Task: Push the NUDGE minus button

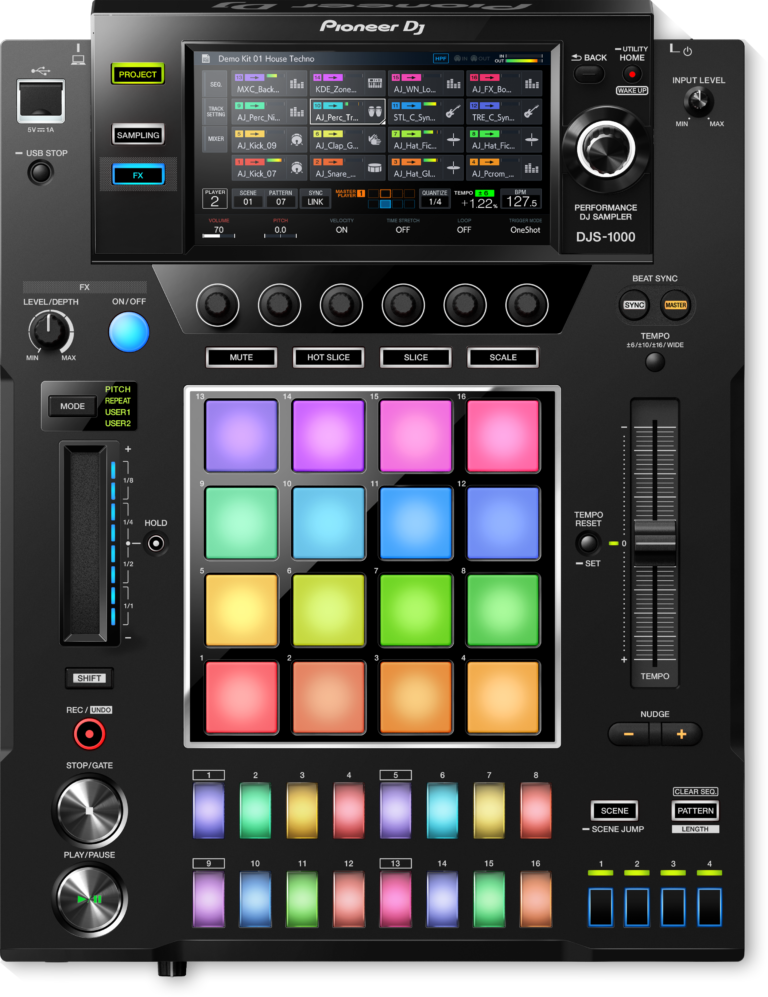Action: pyautogui.click(x=628, y=734)
